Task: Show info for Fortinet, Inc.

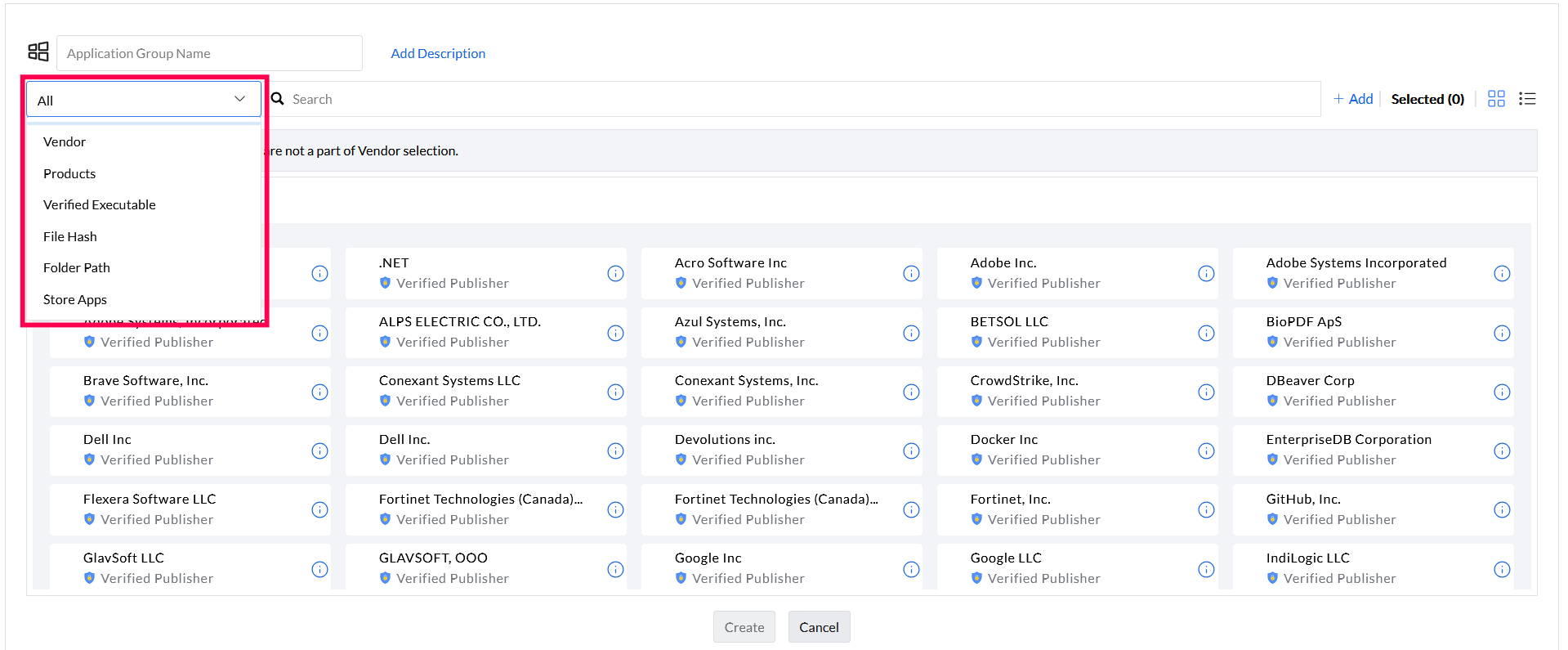Action: 1206,509
